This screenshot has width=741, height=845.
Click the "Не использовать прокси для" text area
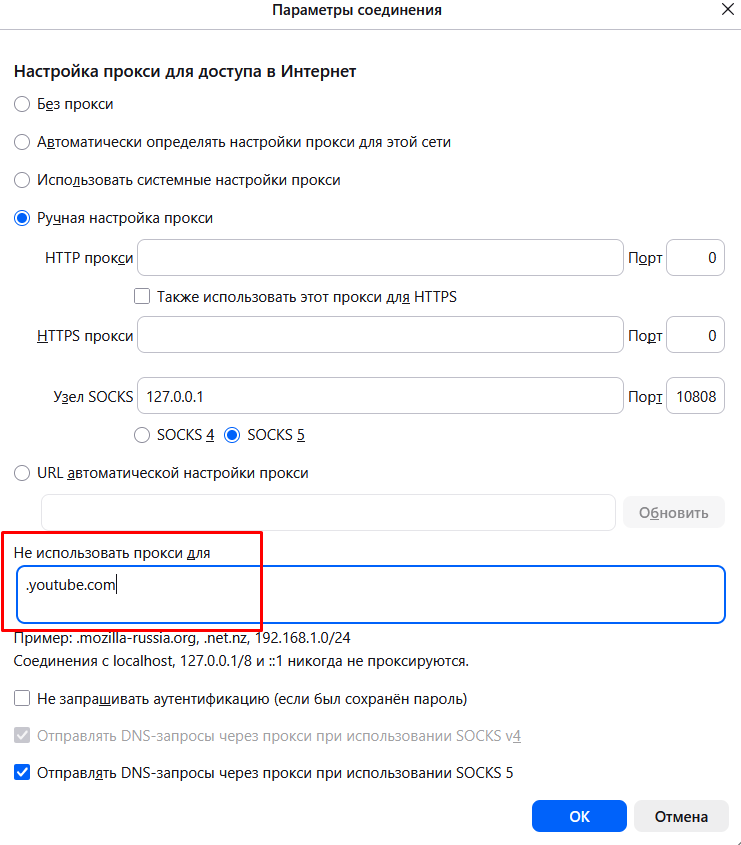tap(371, 594)
